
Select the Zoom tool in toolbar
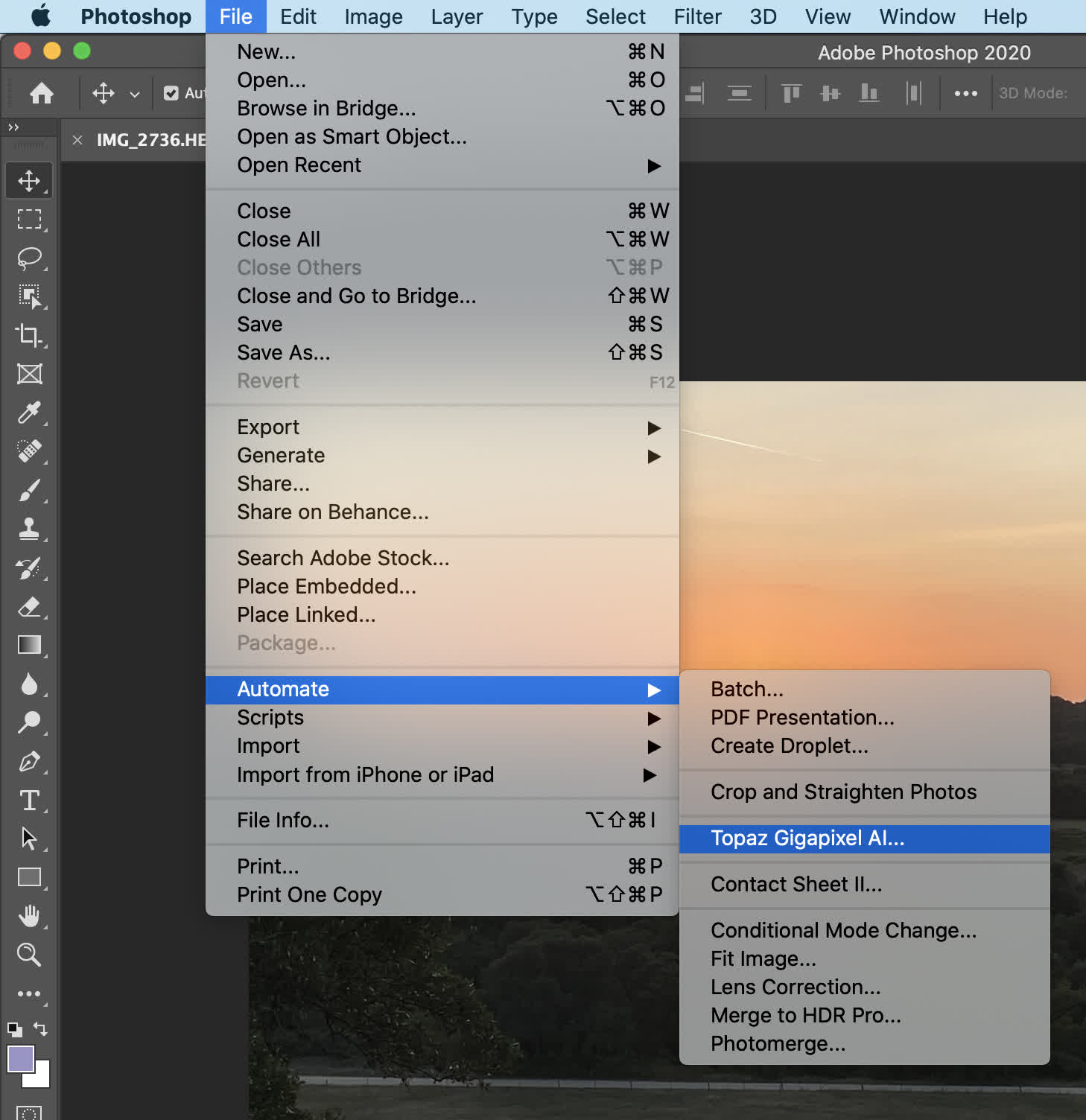point(29,955)
